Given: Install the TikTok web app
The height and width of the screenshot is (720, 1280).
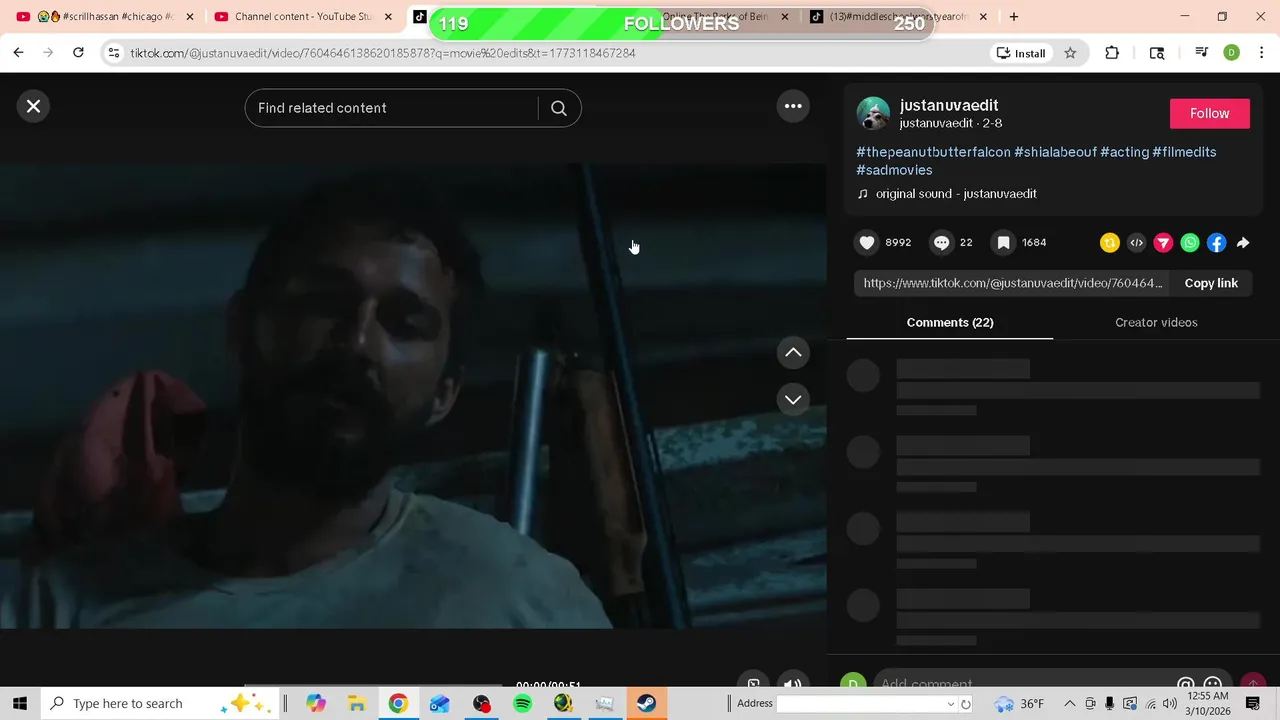Looking at the screenshot, I should [1021, 53].
